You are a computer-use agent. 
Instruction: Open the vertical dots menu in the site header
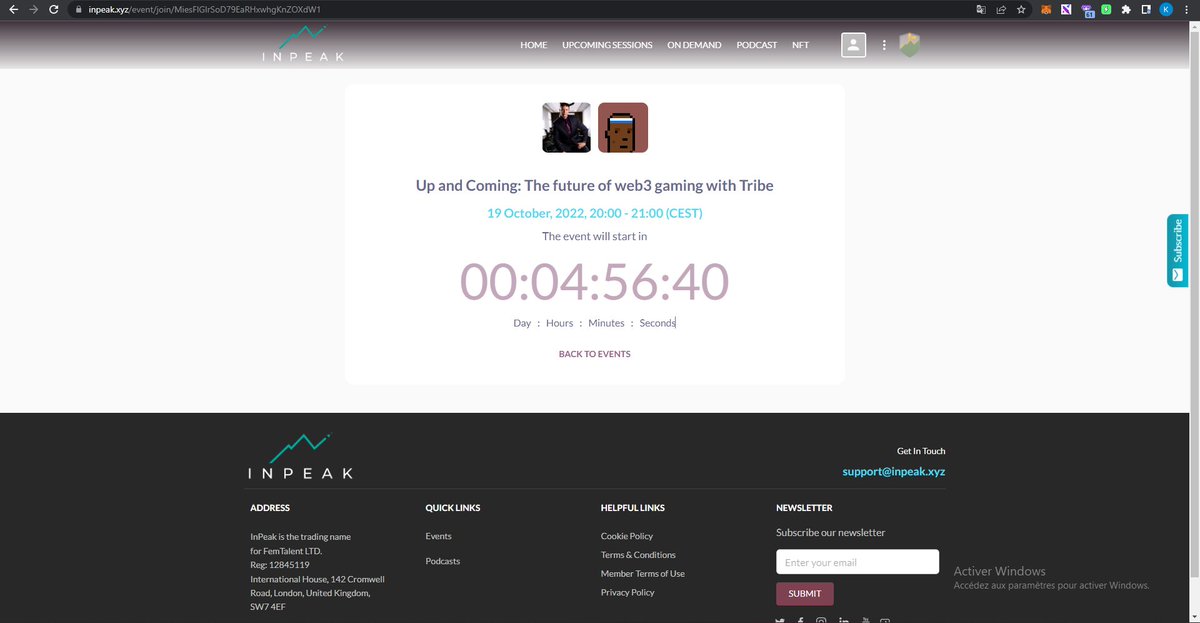click(884, 45)
